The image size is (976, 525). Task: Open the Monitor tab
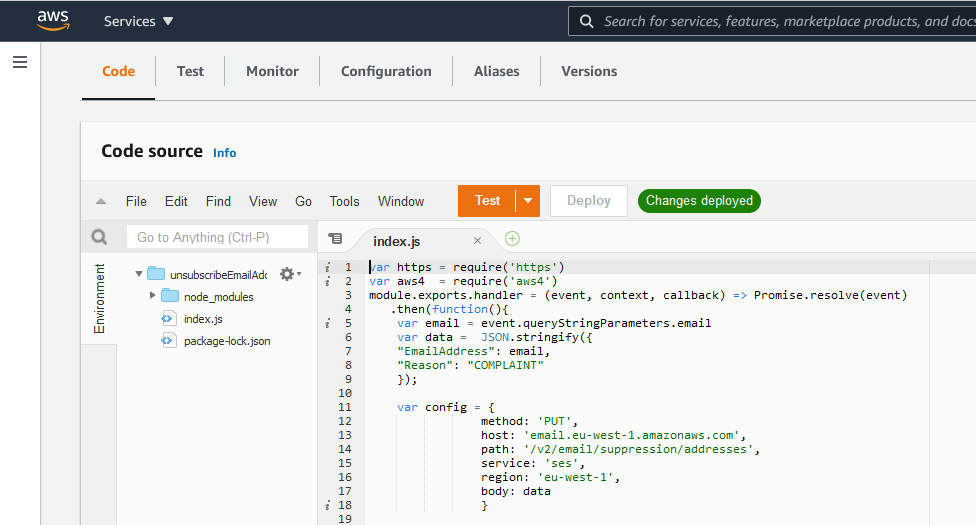click(272, 71)
